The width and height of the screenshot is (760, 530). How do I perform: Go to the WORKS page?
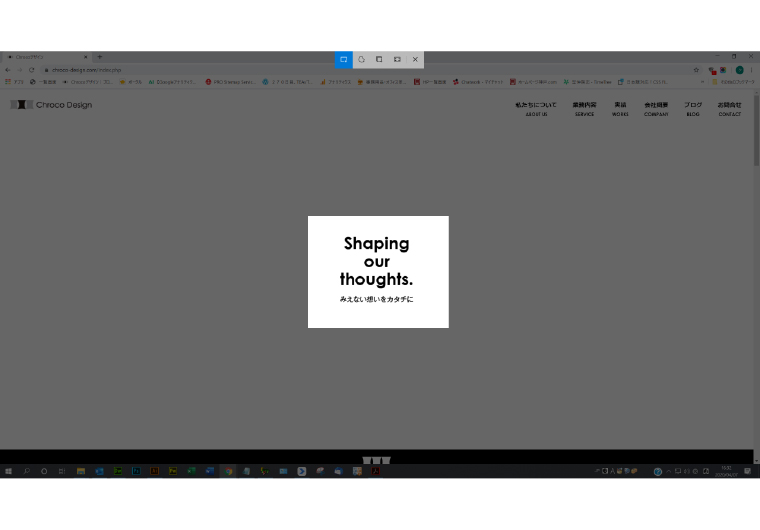tap(620, 108)
